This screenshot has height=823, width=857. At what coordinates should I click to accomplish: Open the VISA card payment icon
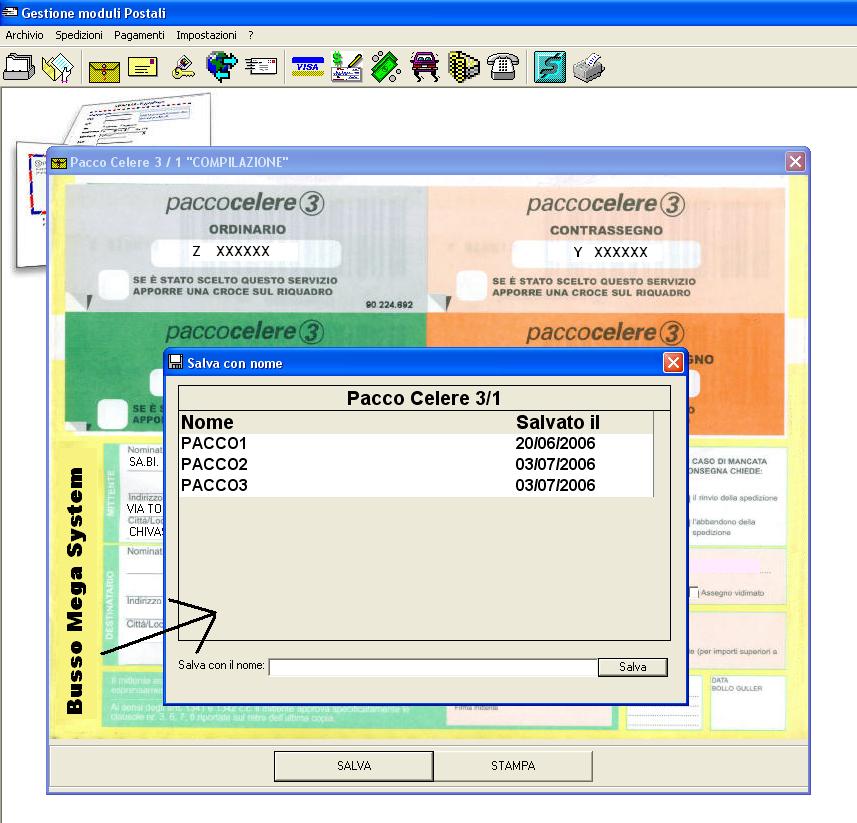[x=308, y=67]
